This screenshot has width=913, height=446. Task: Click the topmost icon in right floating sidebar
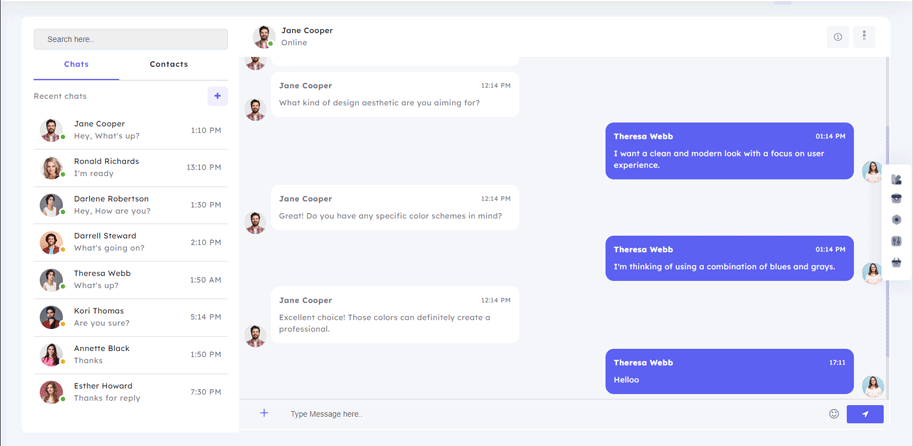pos(896,179)
